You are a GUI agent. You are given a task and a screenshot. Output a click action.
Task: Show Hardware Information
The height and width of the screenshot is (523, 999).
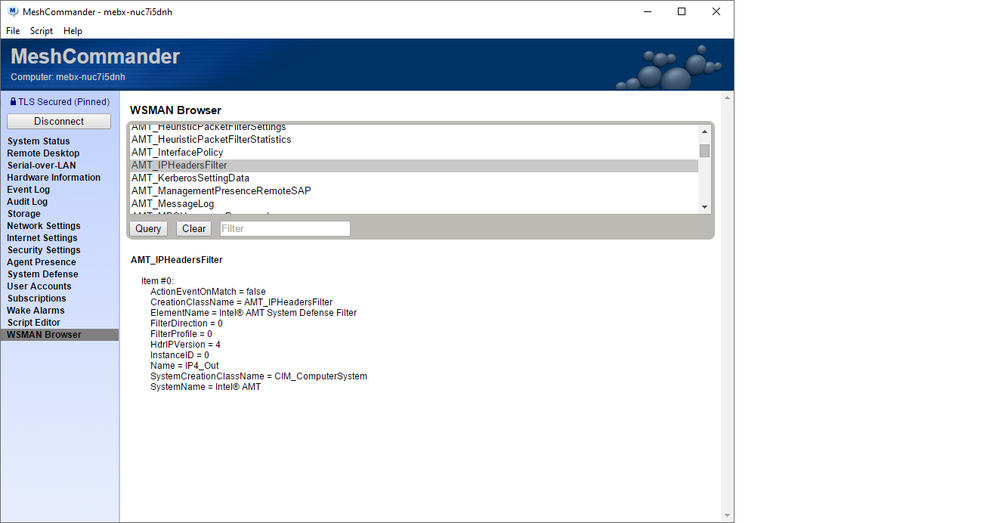point(54,178)
